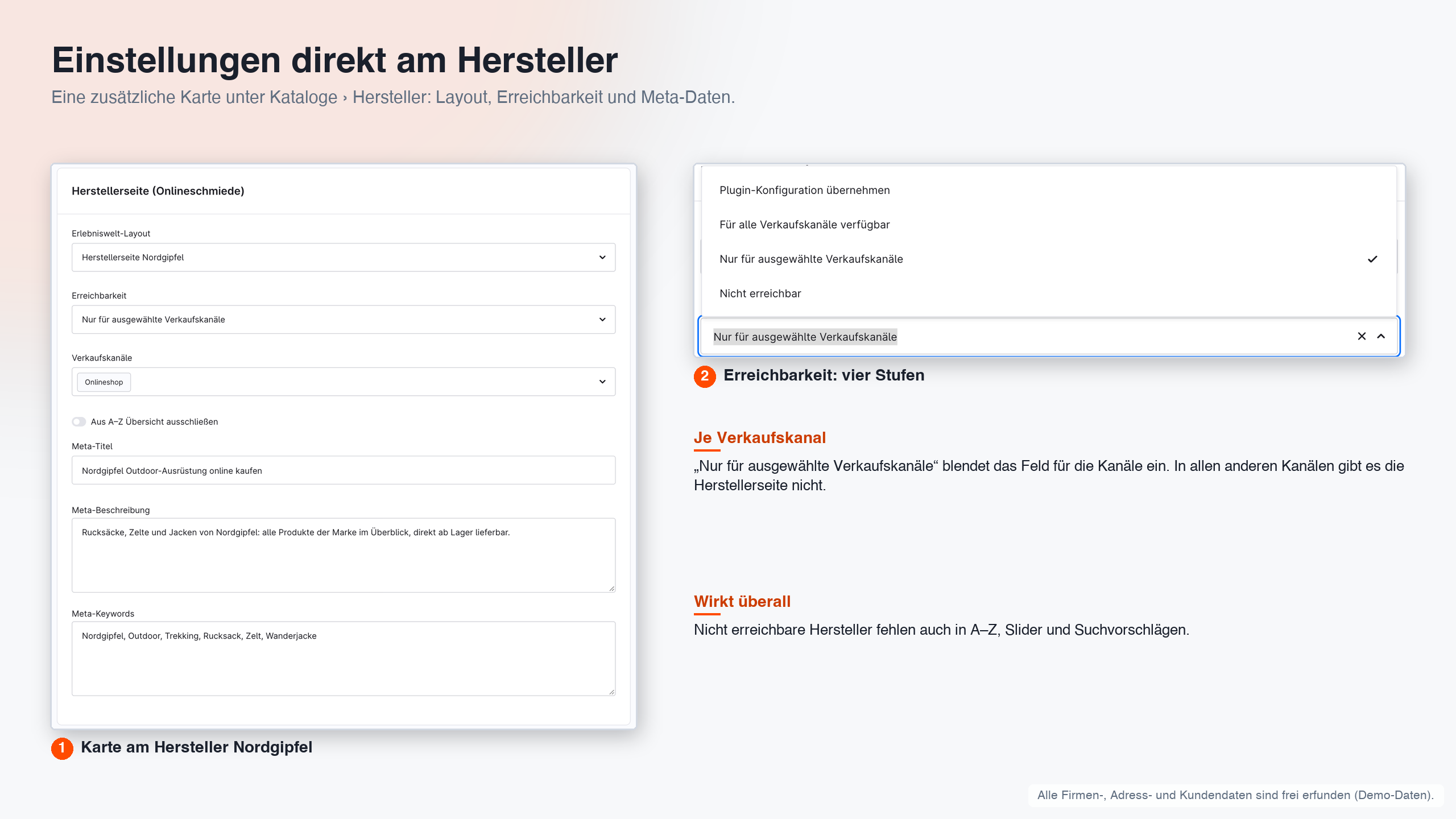Click the 'Je Verkaufskanal' heading
1456x819 pixels.
coord(760,437)
